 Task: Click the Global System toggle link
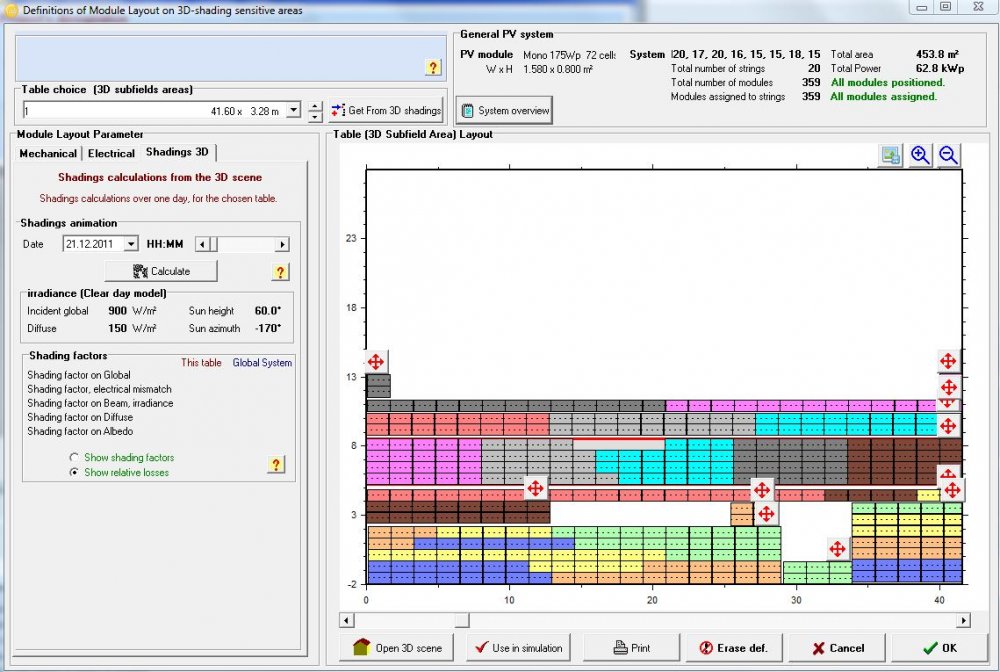pos(263,363)
